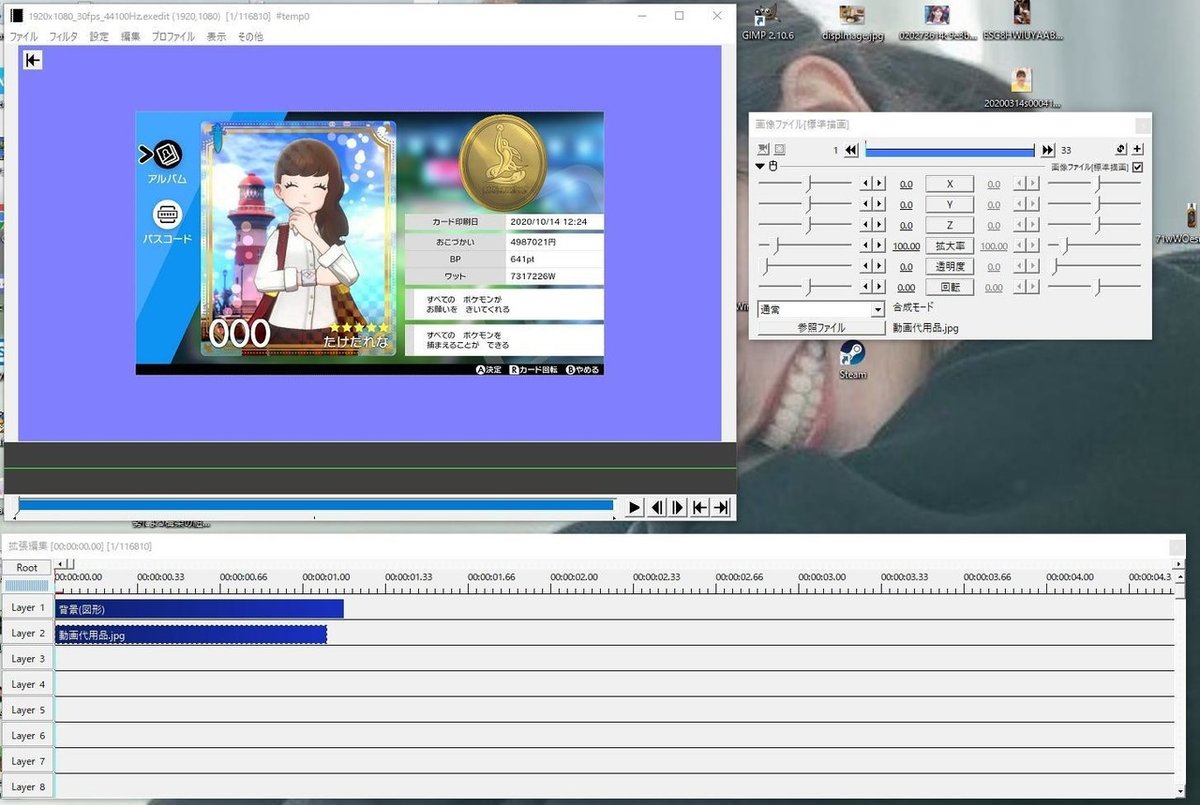The width and height of the screenshot is (1200, 805).
Task: Click the left 拡大率 slider
Action: [x=805, y=246]
